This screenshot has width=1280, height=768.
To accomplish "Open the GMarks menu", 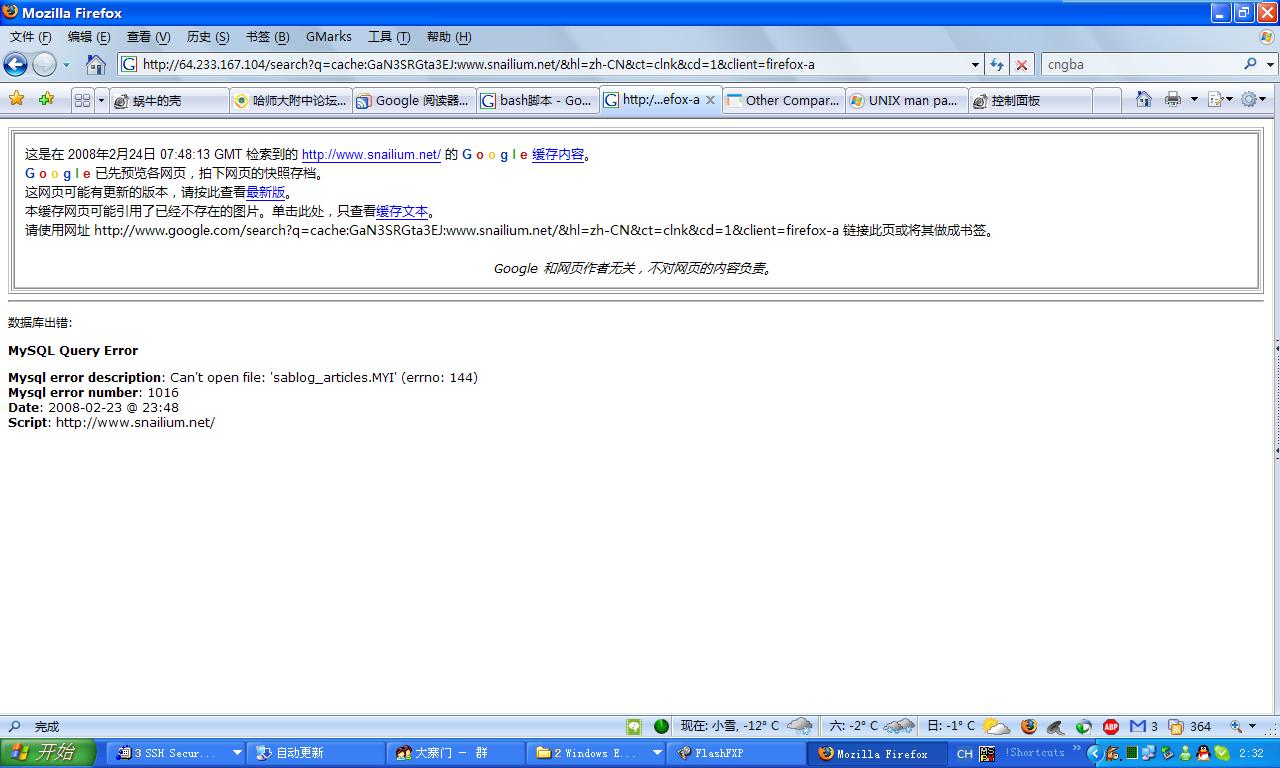I will click(x=329, y=37).
